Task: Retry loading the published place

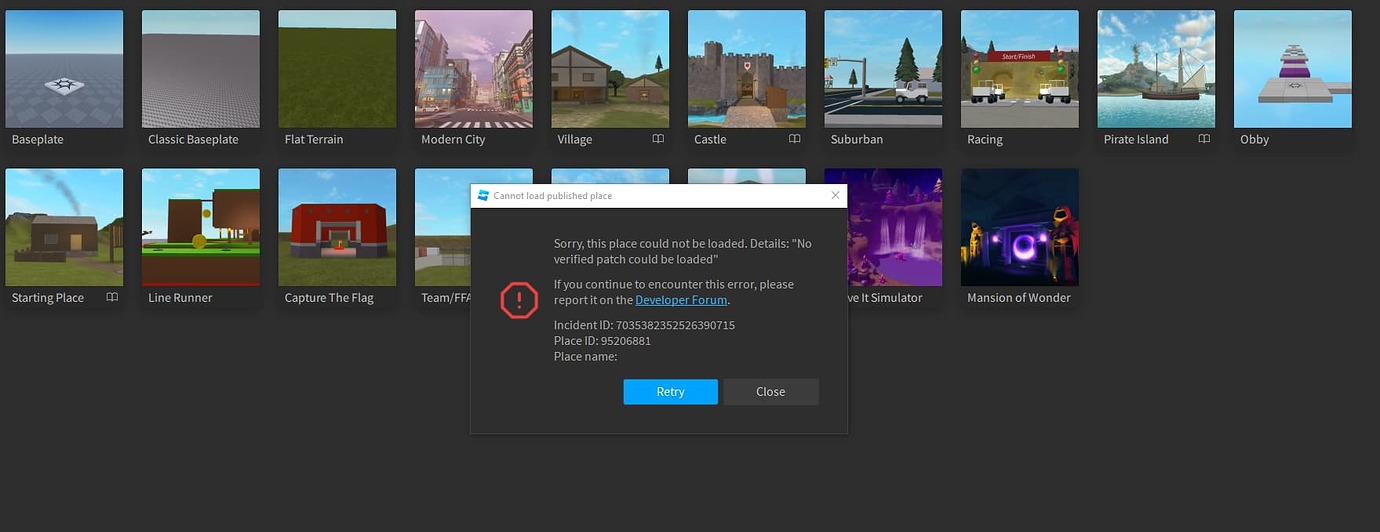Action: tap(670, 392)
